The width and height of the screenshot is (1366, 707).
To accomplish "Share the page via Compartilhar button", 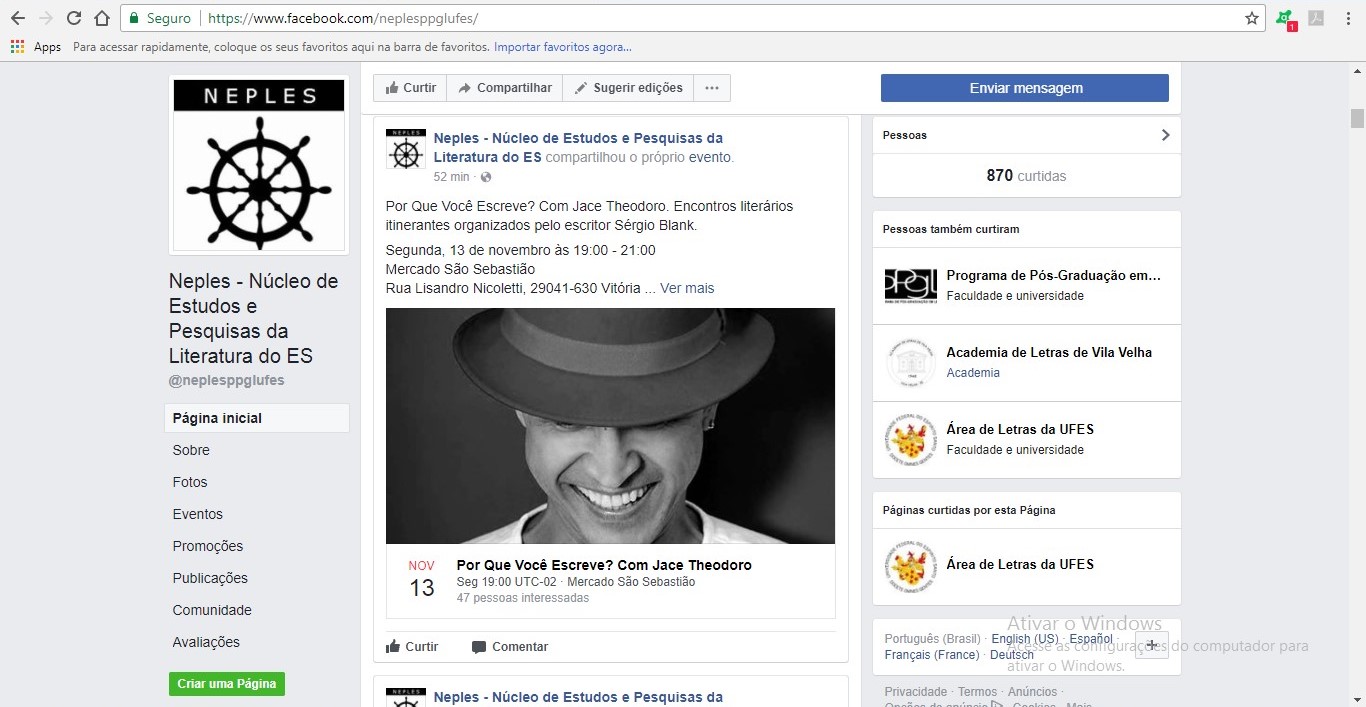I will pos(505,88).
